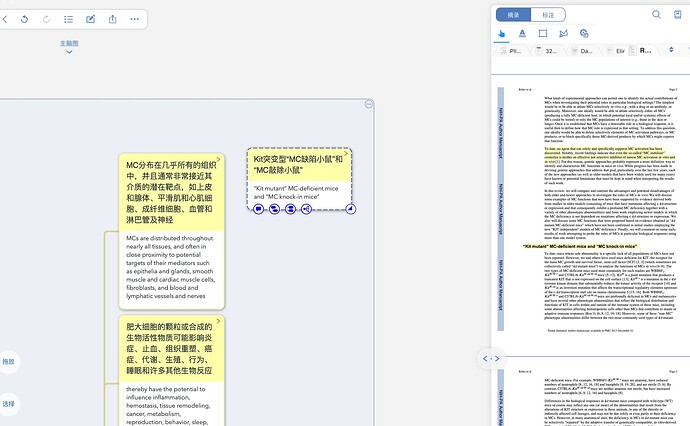Click the corner resize handle on Kit card
The width and height of the screenshot is (690, 426).
[351, 209]
